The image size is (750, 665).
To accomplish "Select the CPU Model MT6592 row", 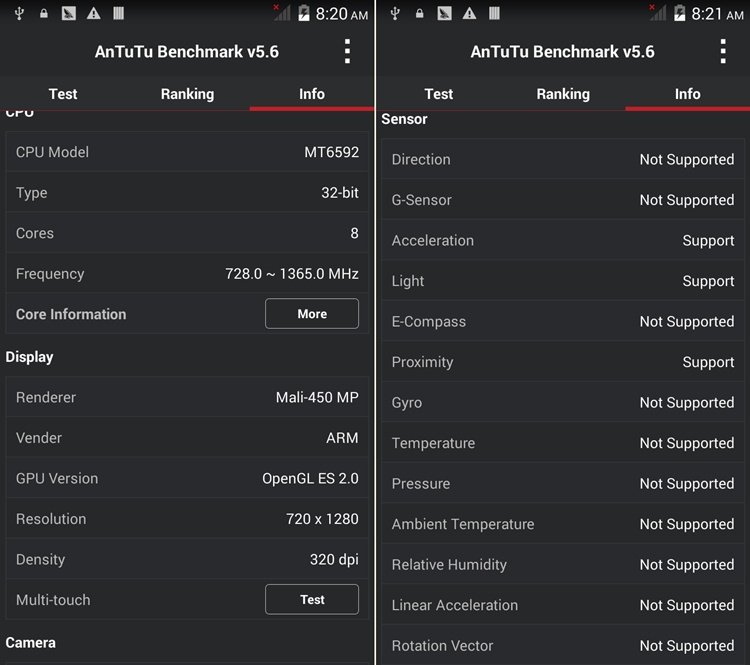I will [x=187, y=152].
